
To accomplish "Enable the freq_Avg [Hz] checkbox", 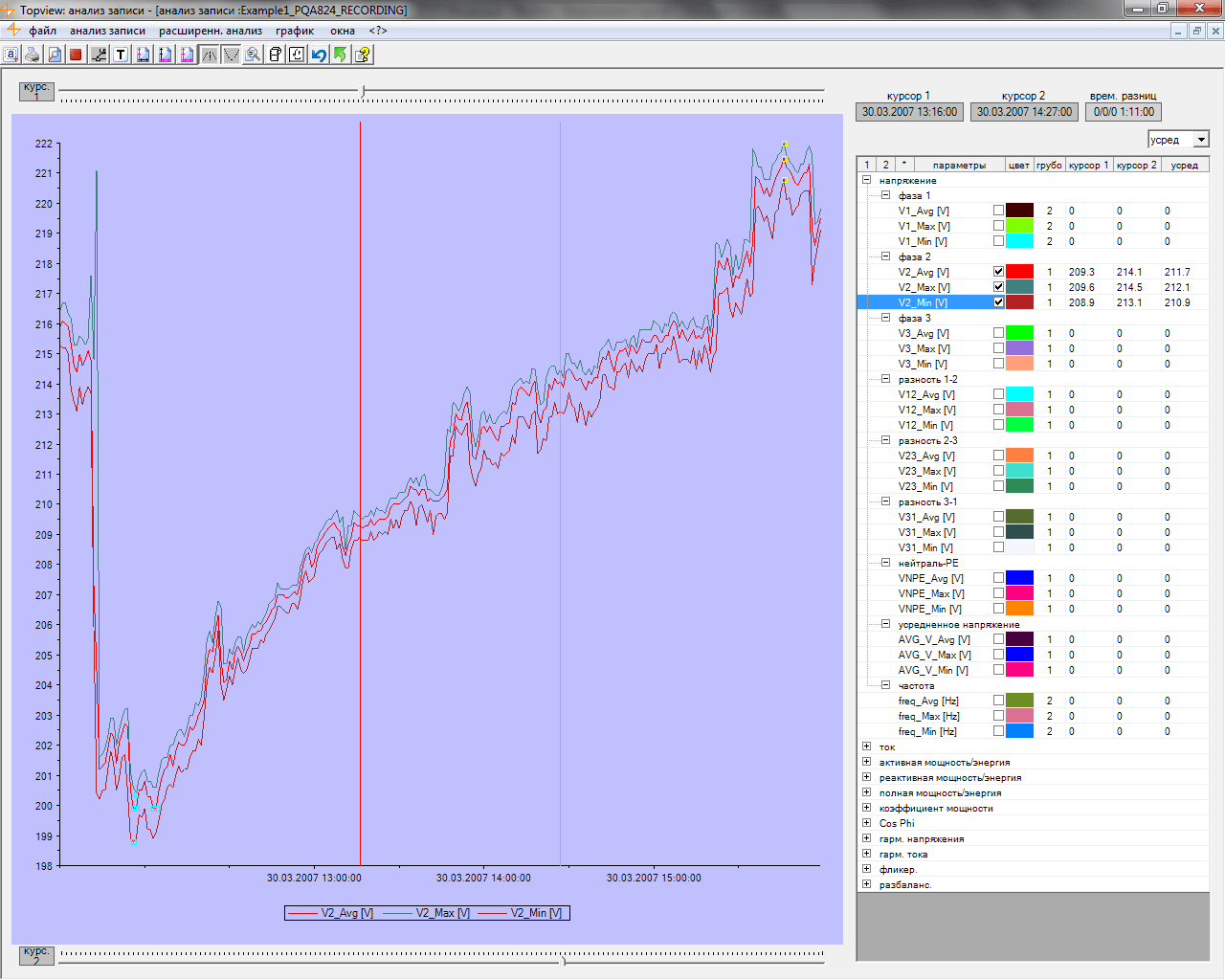I will pyautogui.click(x=998, y=701).
